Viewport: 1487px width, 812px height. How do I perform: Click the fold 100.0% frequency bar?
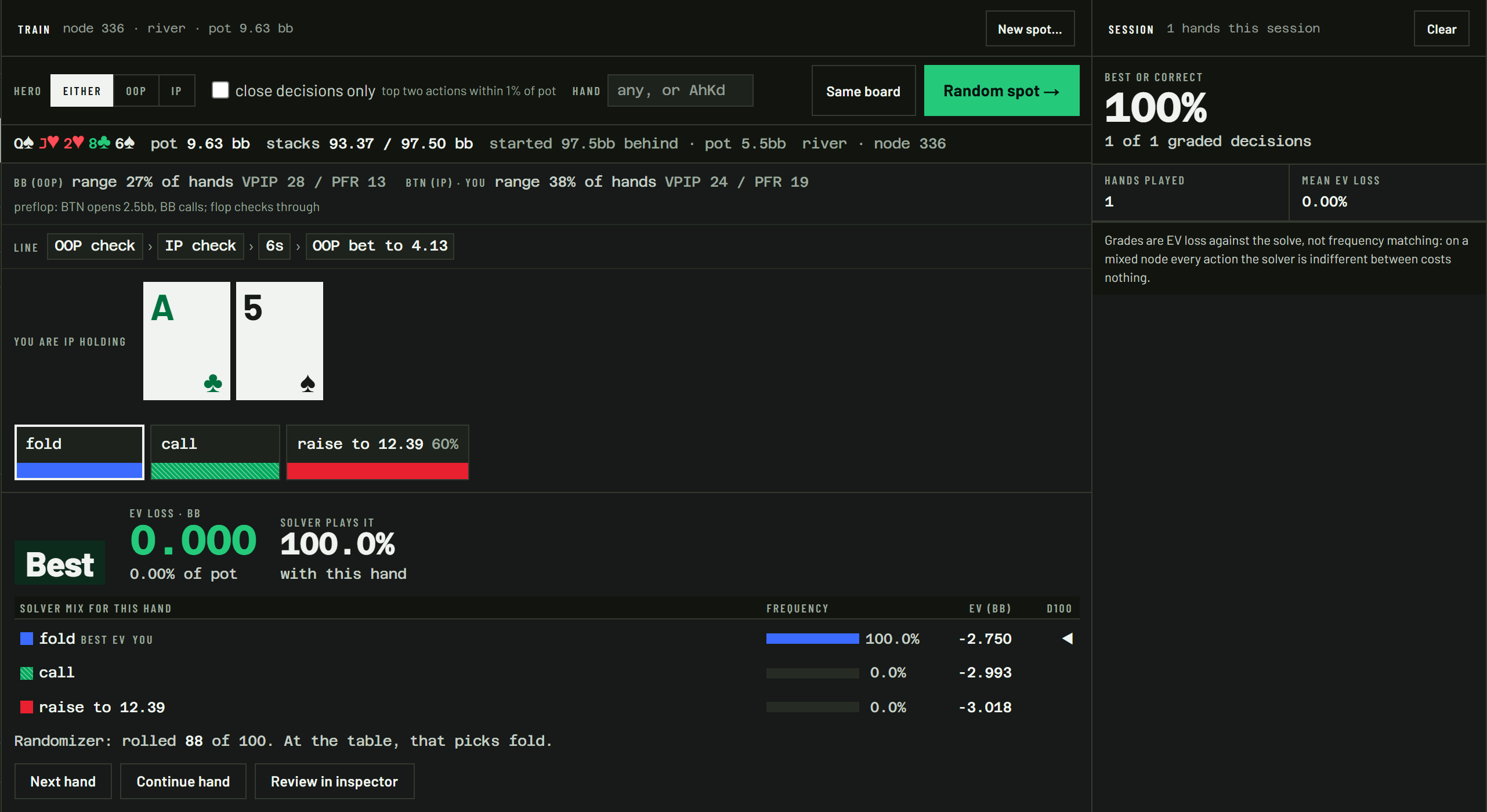[x=812, y=639]
